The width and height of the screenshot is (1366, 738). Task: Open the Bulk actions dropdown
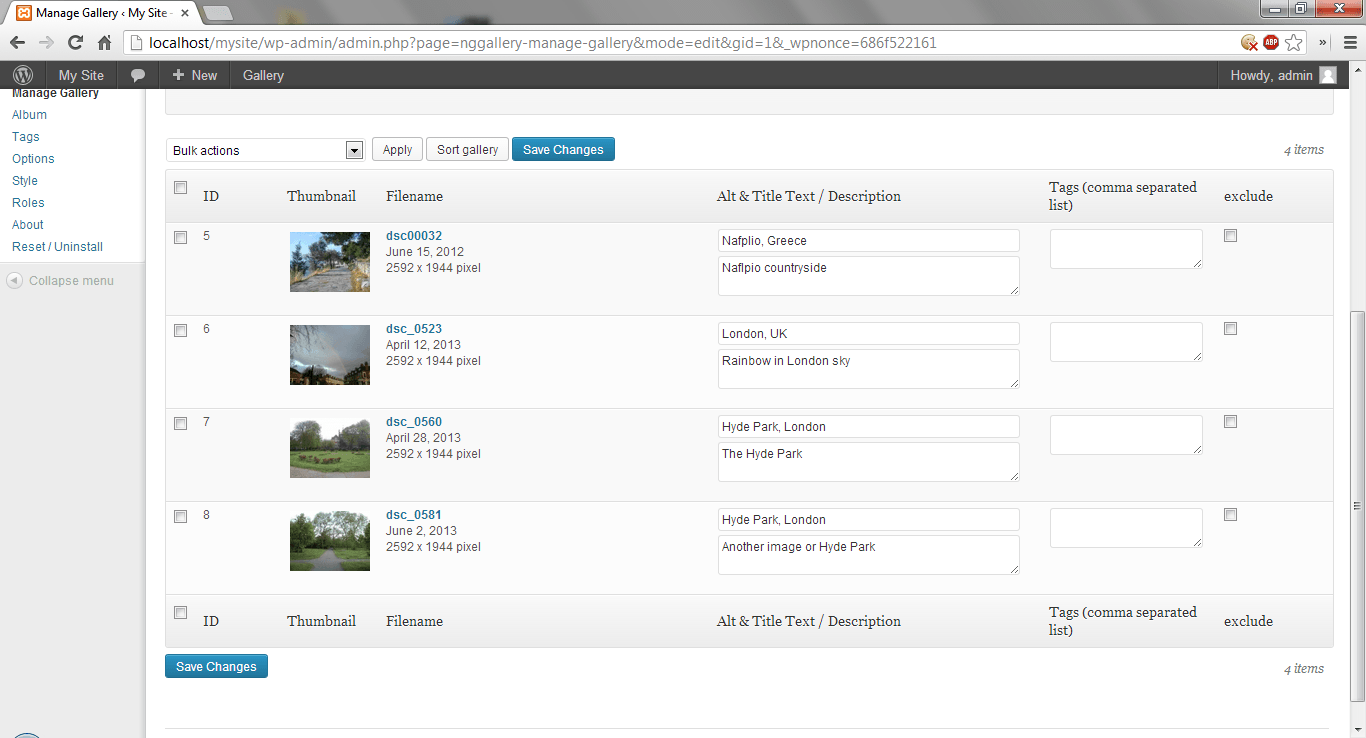coord(264,150)
